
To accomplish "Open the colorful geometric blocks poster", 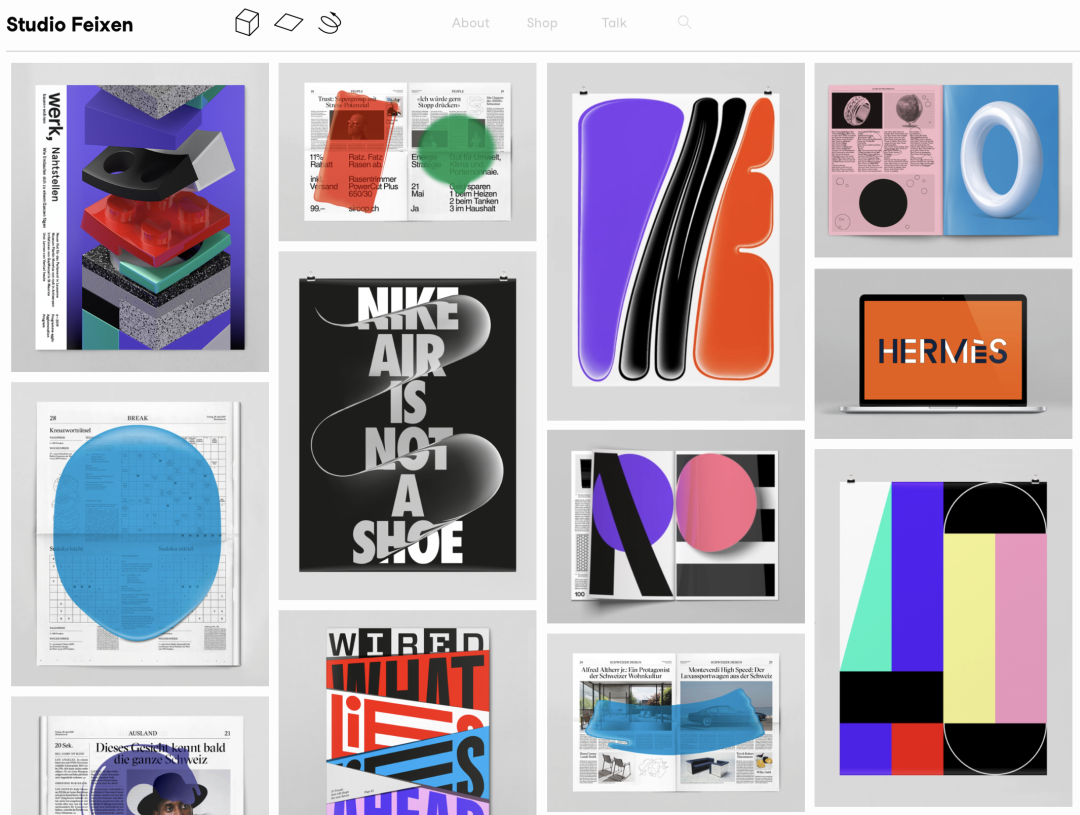I will (943, 628).
